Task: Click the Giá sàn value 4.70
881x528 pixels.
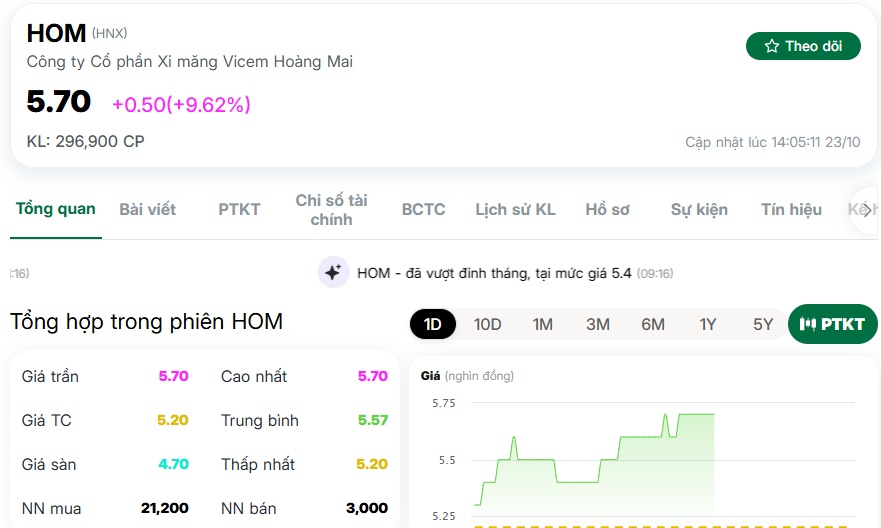Action: [173, 464]
